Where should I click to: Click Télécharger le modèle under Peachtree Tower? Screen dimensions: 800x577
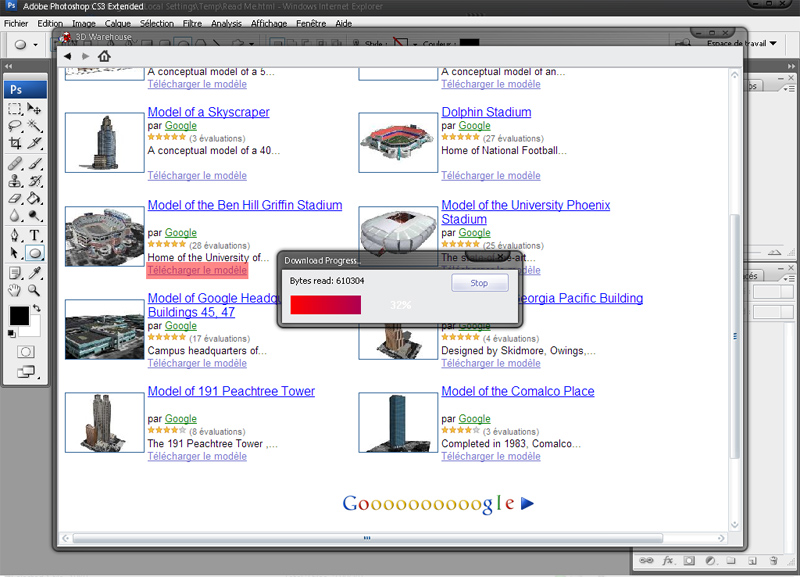click(197, 456)
